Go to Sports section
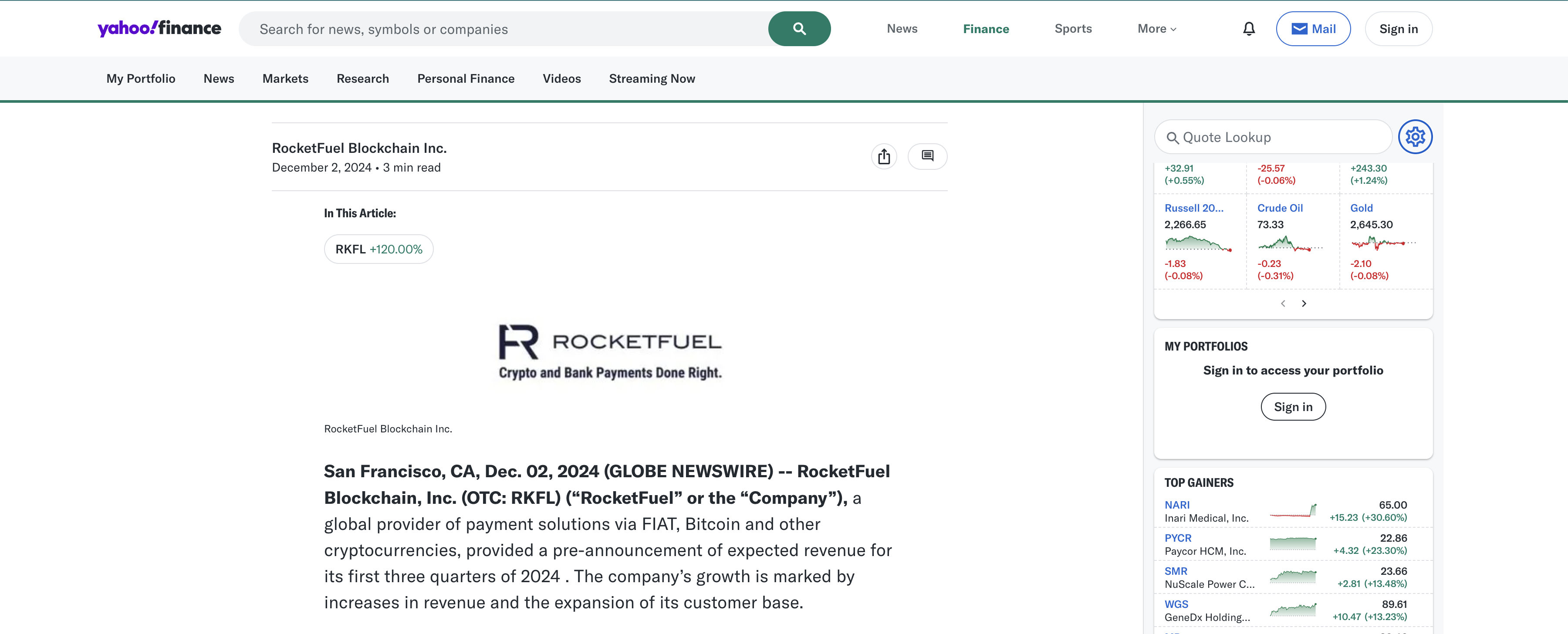Viewport: 1568px width, 634px height. (x=1072, y=29)
